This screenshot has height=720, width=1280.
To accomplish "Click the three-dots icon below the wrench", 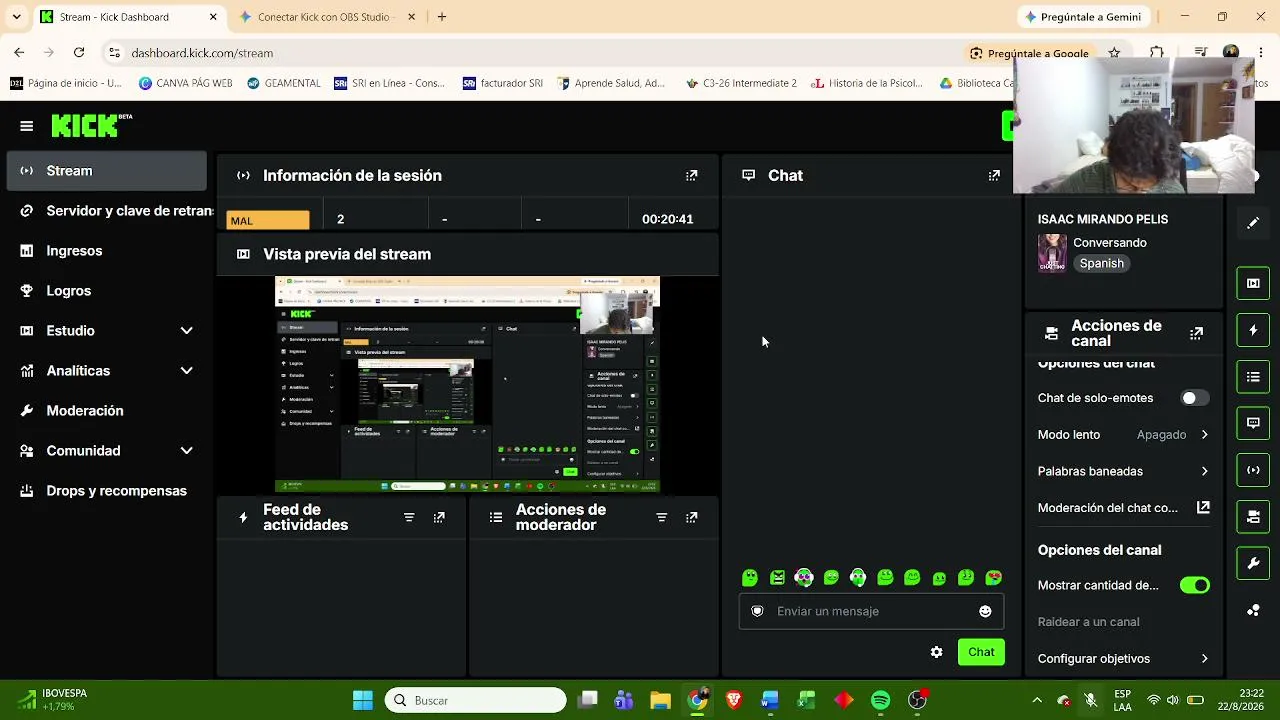I will coord(1253,610).
